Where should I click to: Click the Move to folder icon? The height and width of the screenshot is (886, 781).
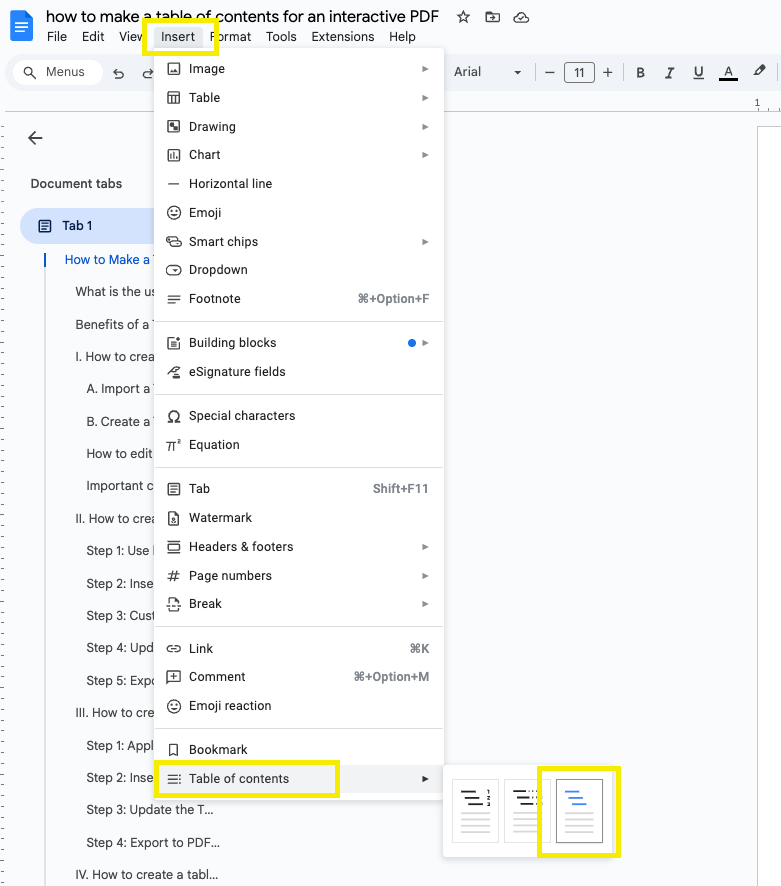(x=493, y=17)
